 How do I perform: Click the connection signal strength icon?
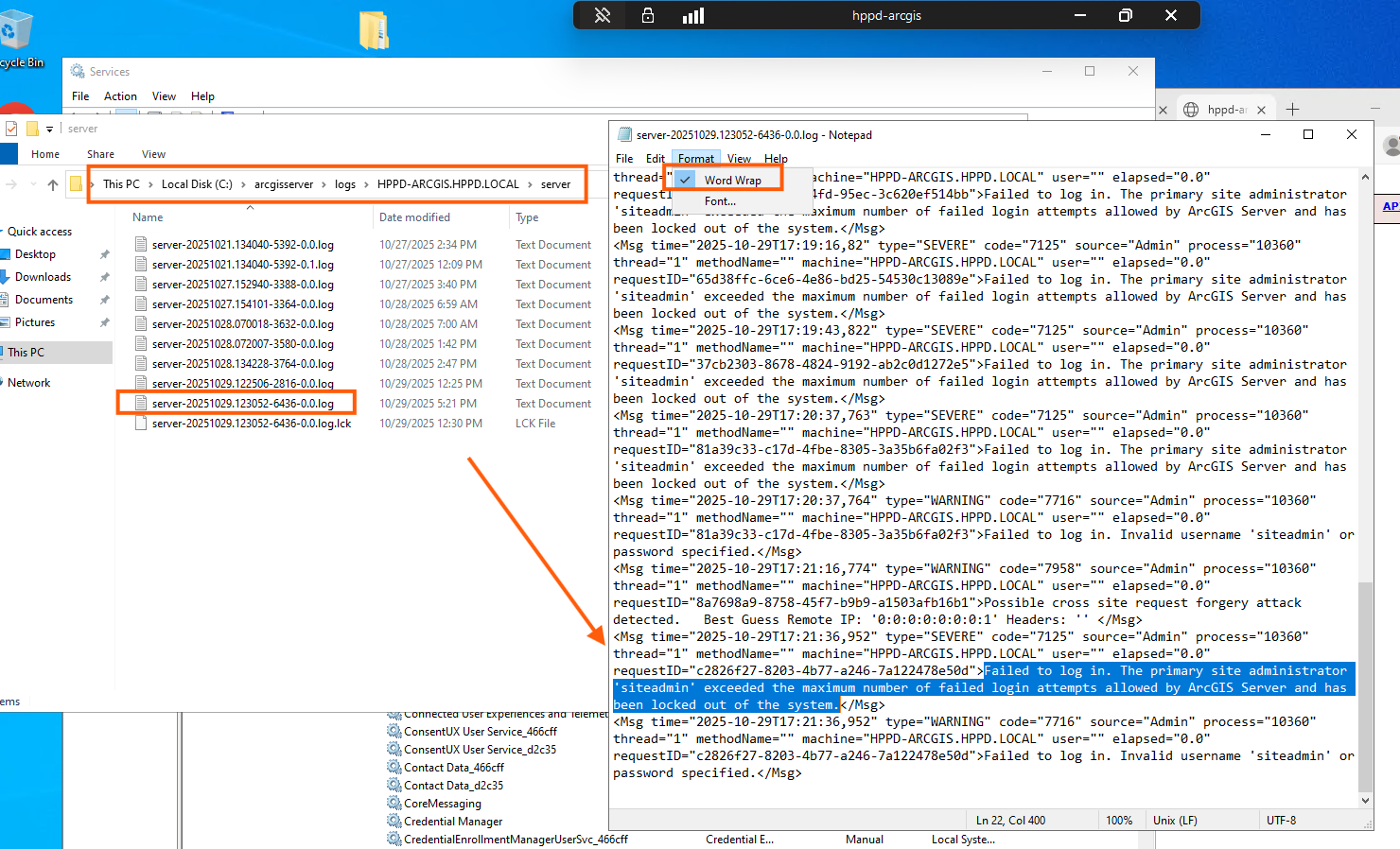pos(693,15)
